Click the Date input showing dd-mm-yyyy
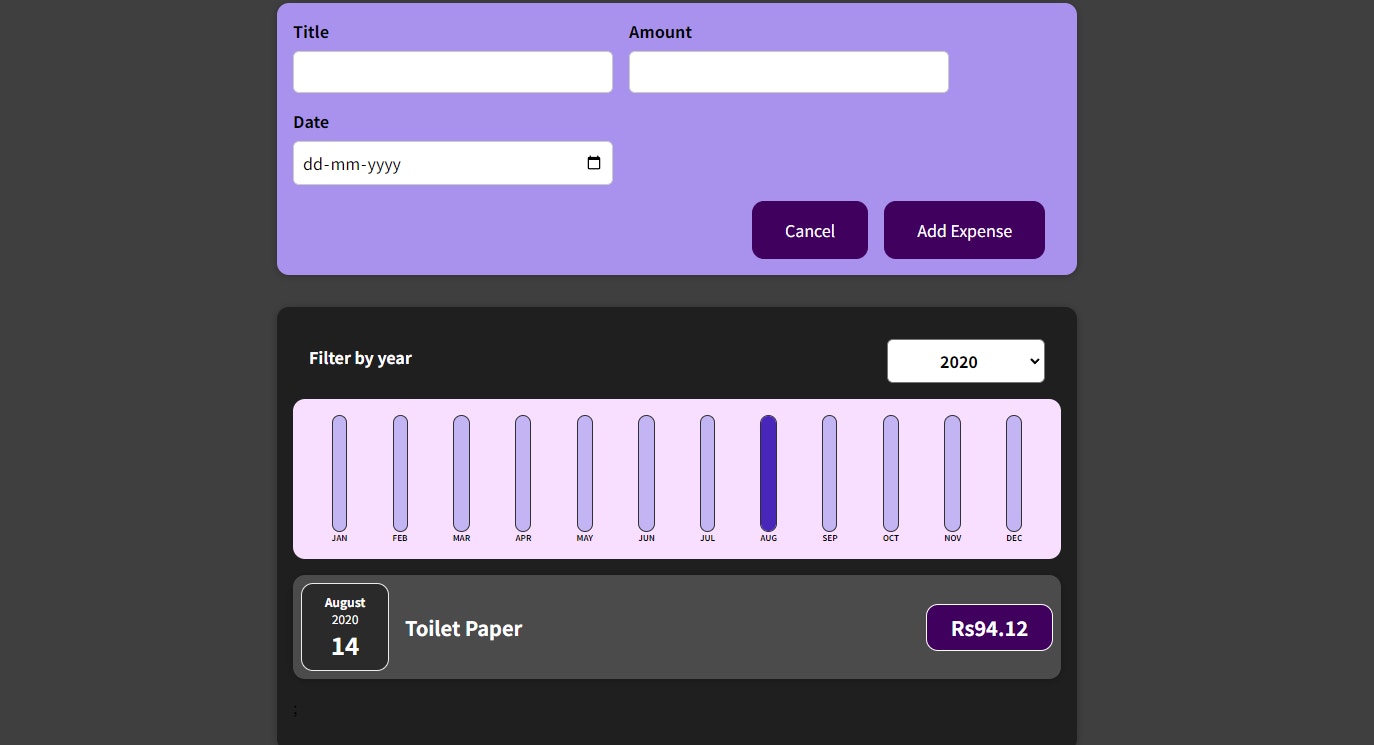This screenshot has height=745, width=1374. (453, 163)
